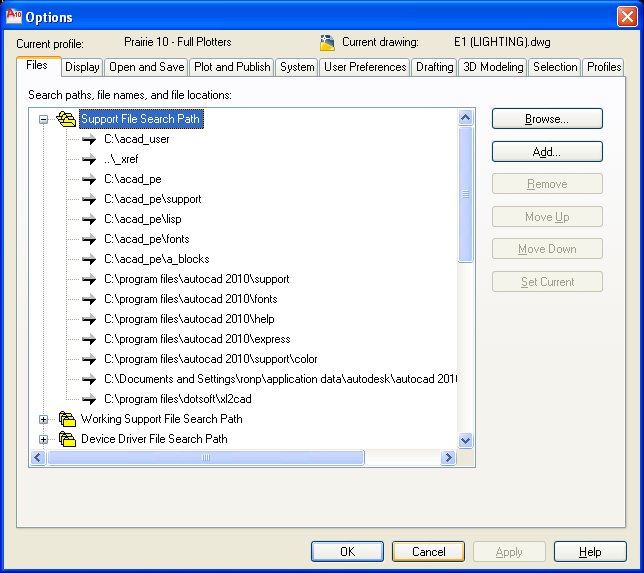Select the C:\acad_pe\lisp path entry
This screenshot has height=573, width=644.
pos(143,219)
